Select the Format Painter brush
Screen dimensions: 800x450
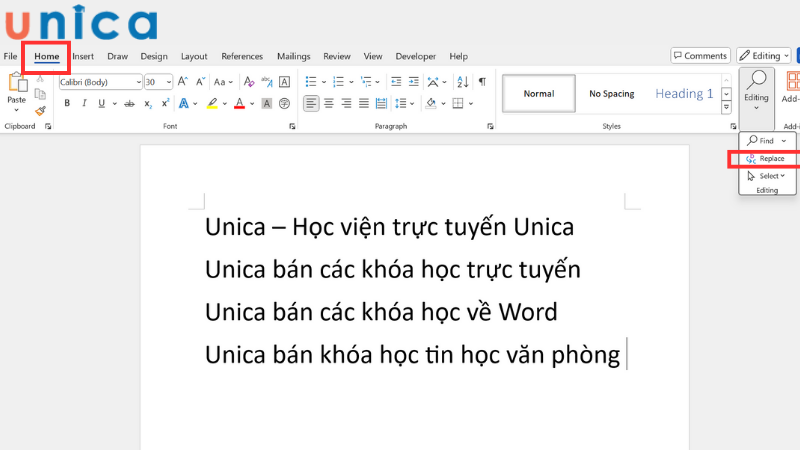[40, 110]
